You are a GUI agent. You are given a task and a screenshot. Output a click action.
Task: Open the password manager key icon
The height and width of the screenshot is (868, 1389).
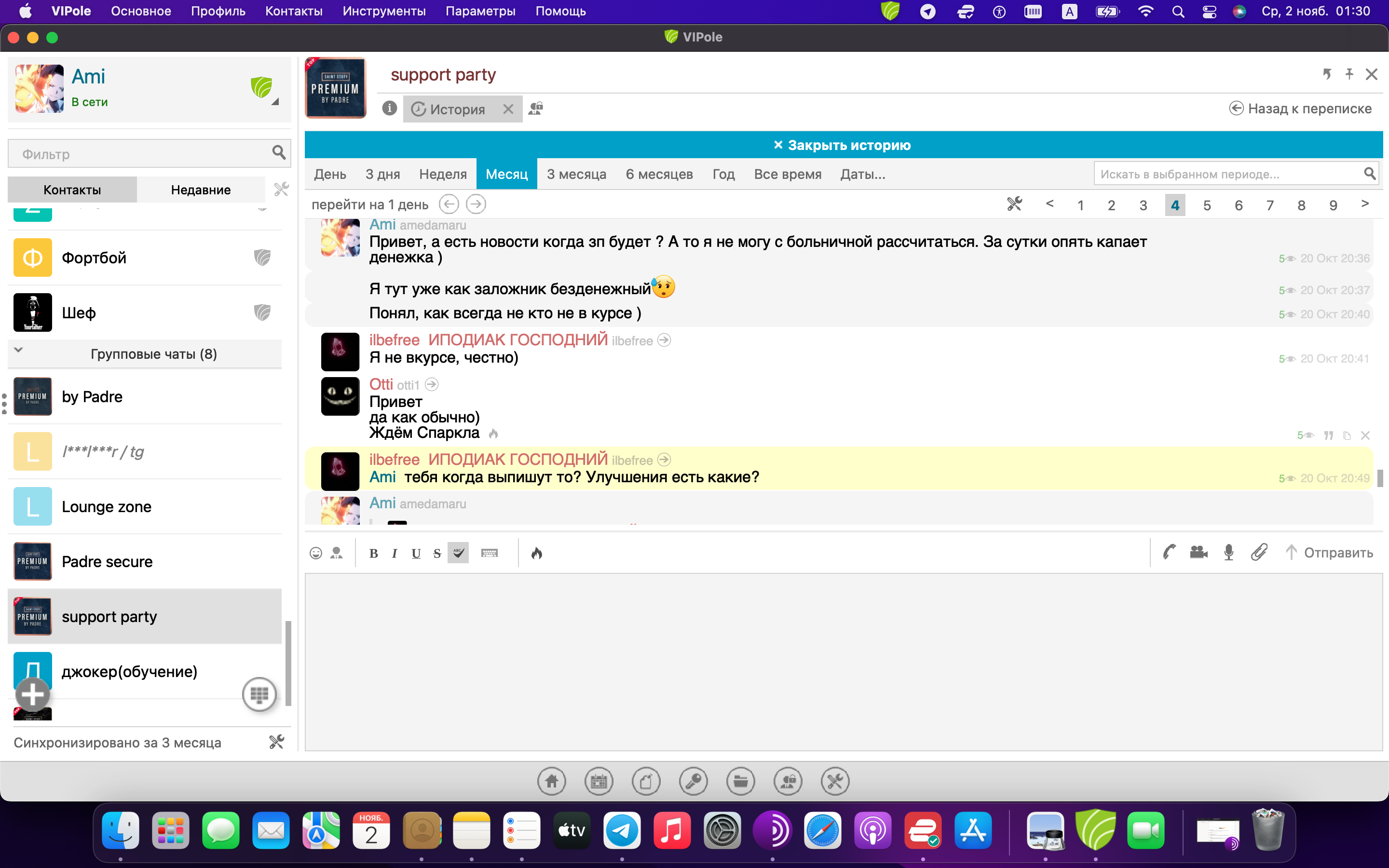[x=694, y=781]
